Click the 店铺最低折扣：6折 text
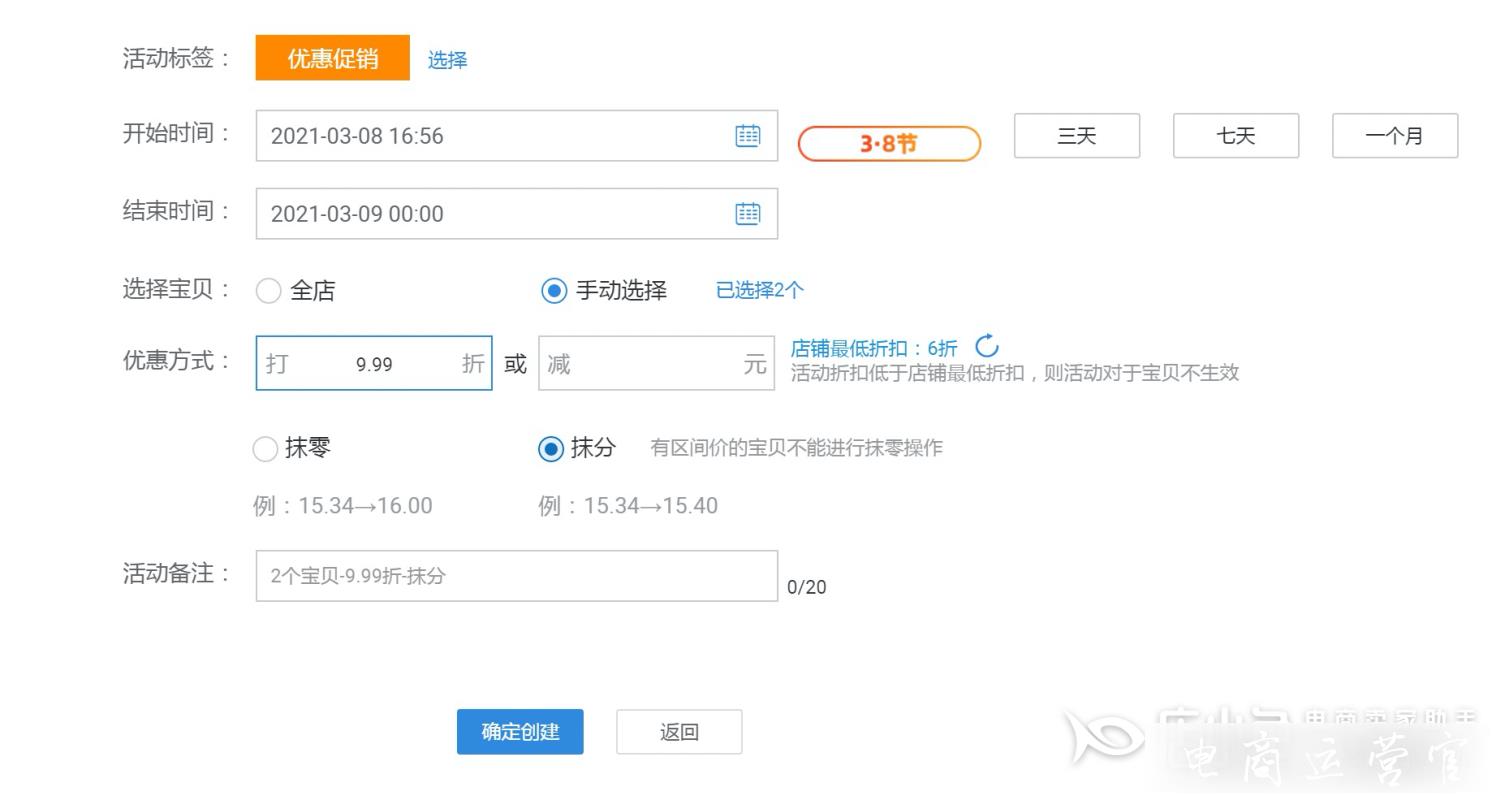 pos(874,348)
